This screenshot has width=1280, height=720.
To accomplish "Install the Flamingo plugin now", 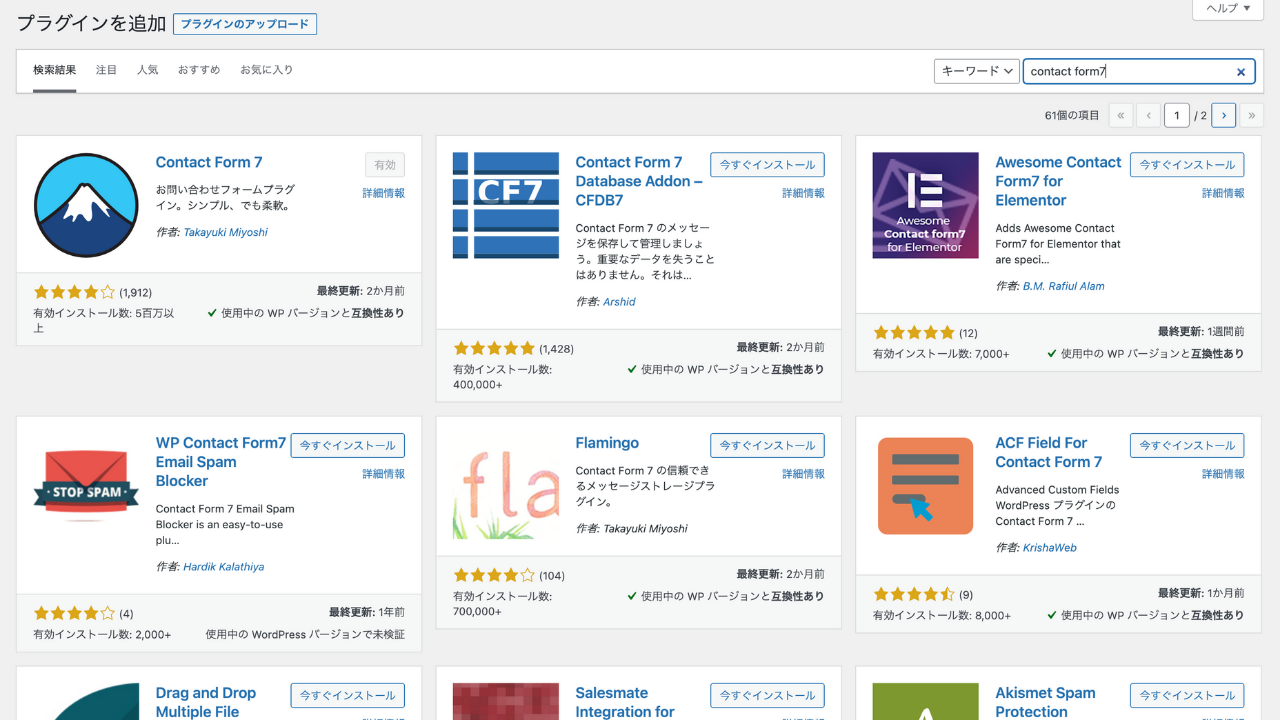I will coord(767,446).
